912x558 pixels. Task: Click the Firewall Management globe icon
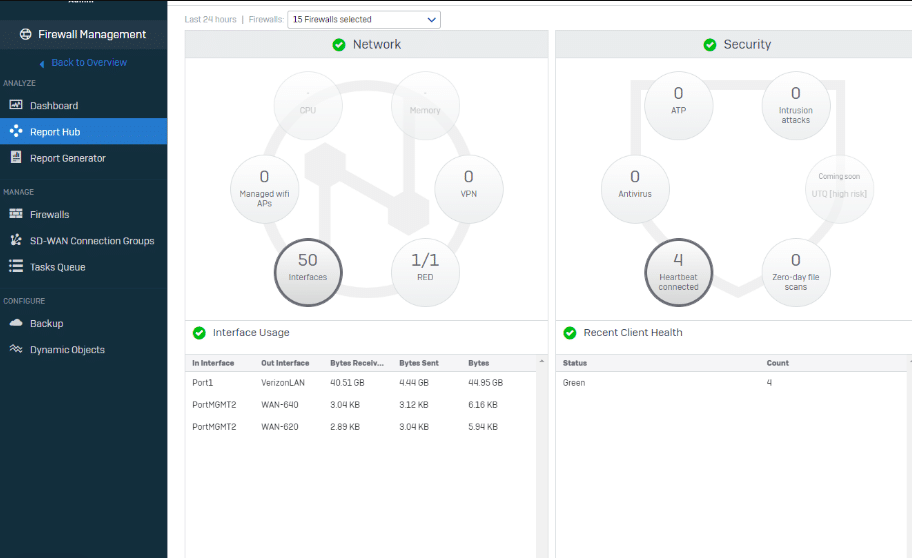point(26,34)
